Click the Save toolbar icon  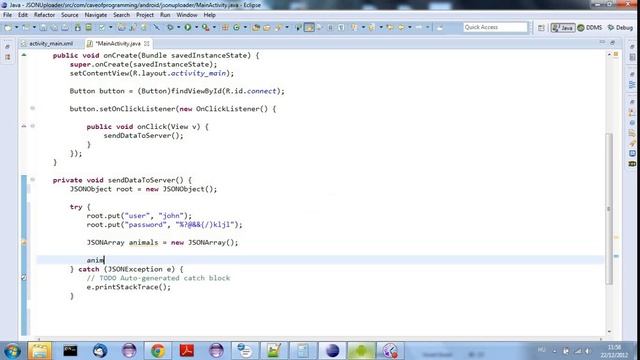(x=43, y=27)
